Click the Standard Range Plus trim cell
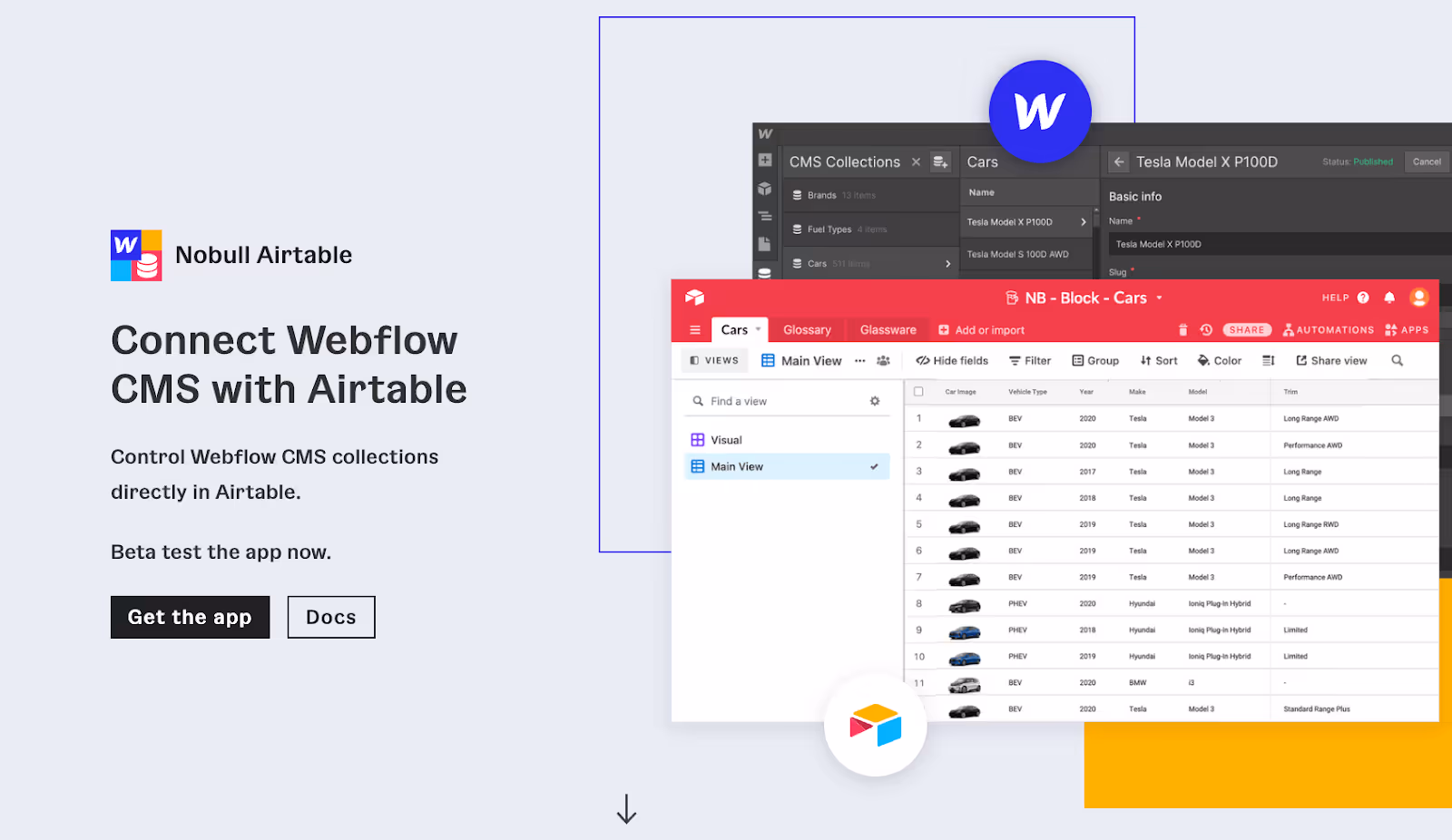Image resolution: width=1452 pixels, height=840 pixels. [1317, 709]
